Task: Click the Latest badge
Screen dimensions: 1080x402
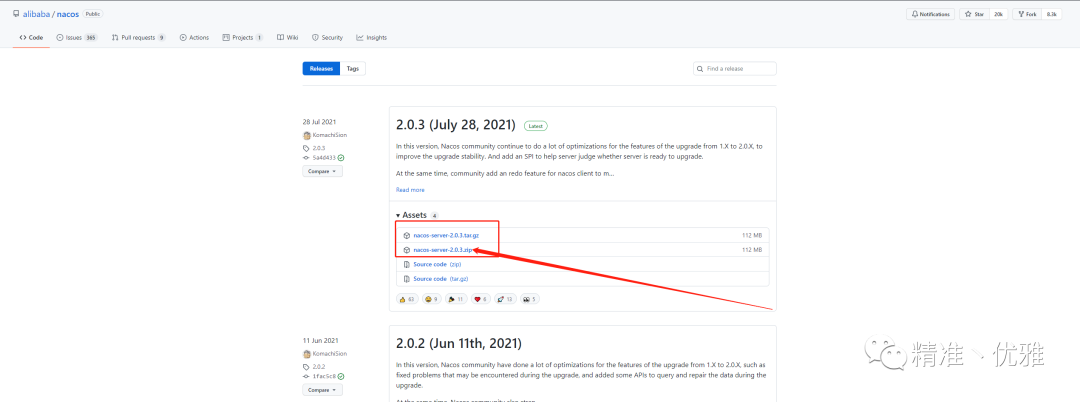Action: (x=535, y=126)
